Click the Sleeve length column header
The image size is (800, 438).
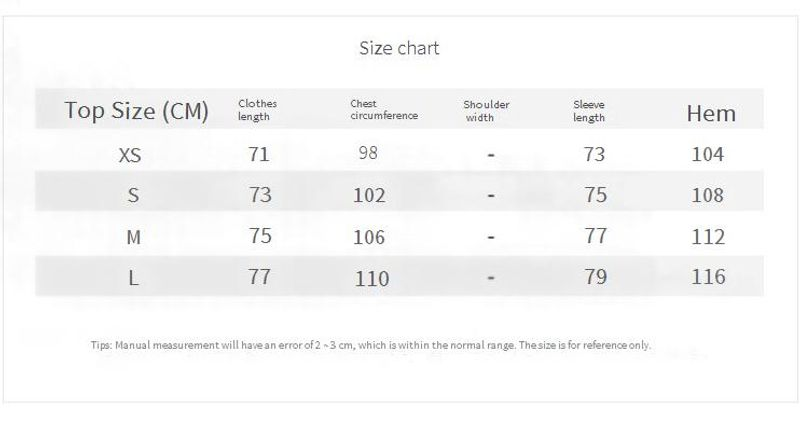pyautogui.click(x=589, y=110)
